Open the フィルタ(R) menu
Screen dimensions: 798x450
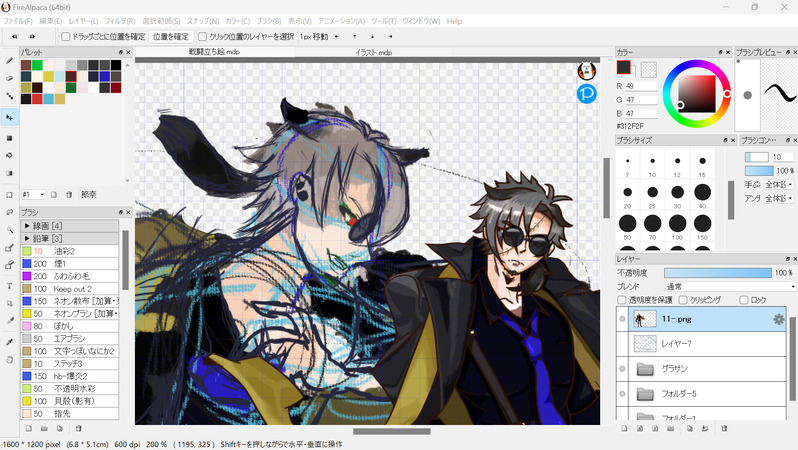(120, 21)
